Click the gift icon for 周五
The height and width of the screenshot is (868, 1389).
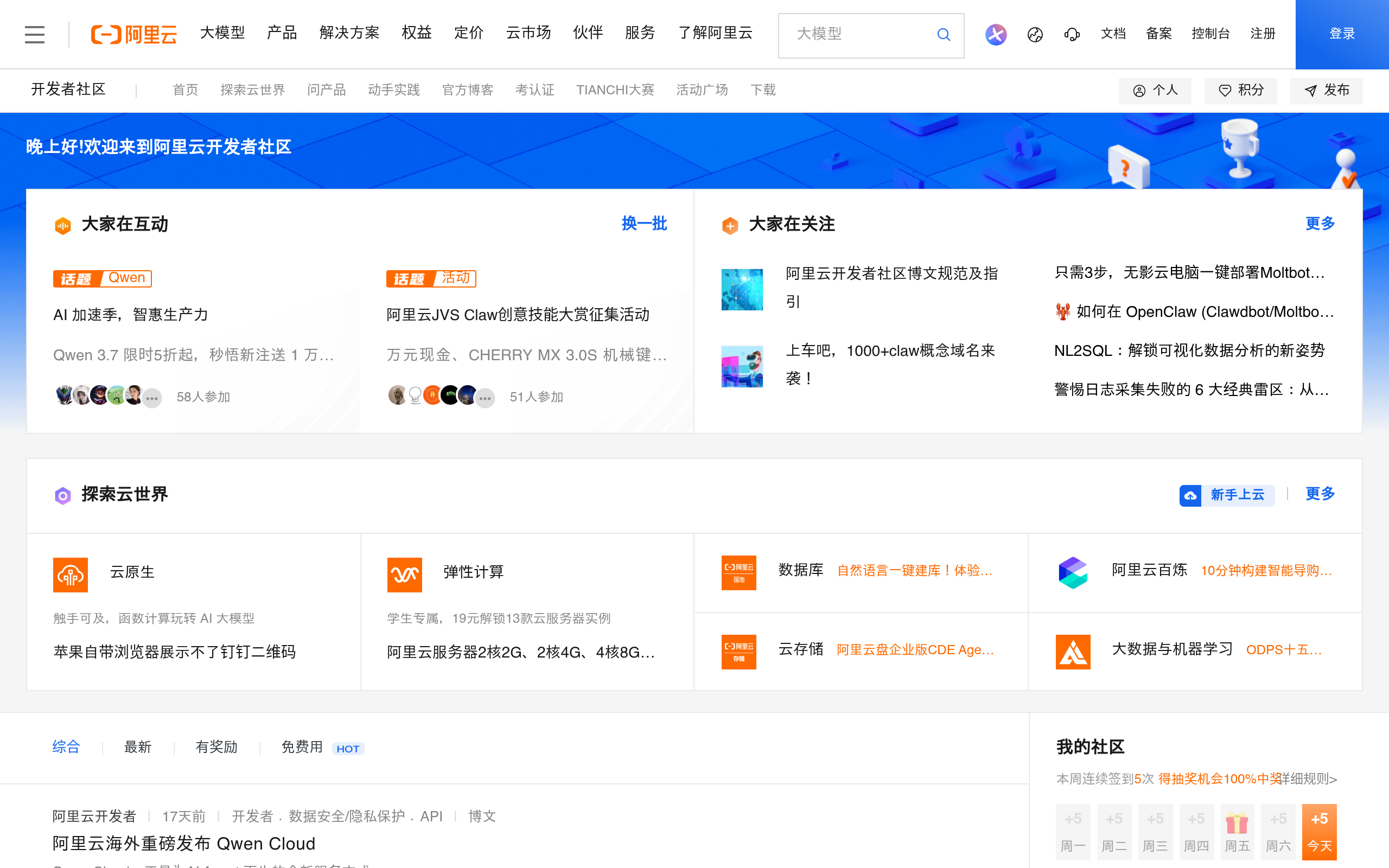(1237, 823)
